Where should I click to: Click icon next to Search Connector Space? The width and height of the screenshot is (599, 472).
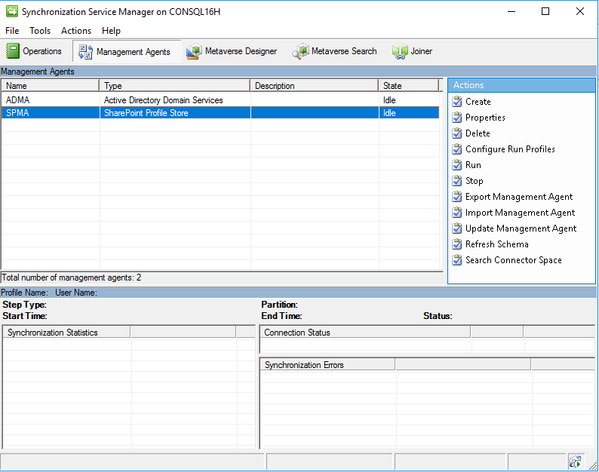457,260
